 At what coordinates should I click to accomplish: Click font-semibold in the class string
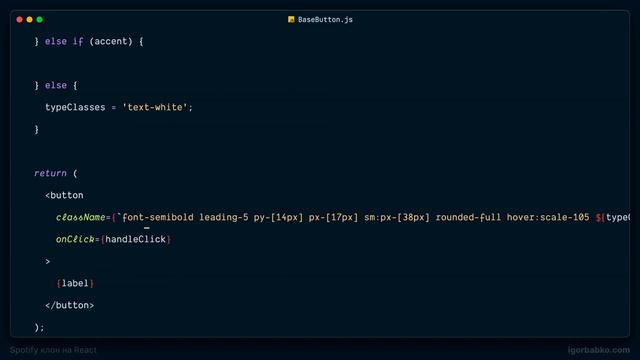(158, 217)
